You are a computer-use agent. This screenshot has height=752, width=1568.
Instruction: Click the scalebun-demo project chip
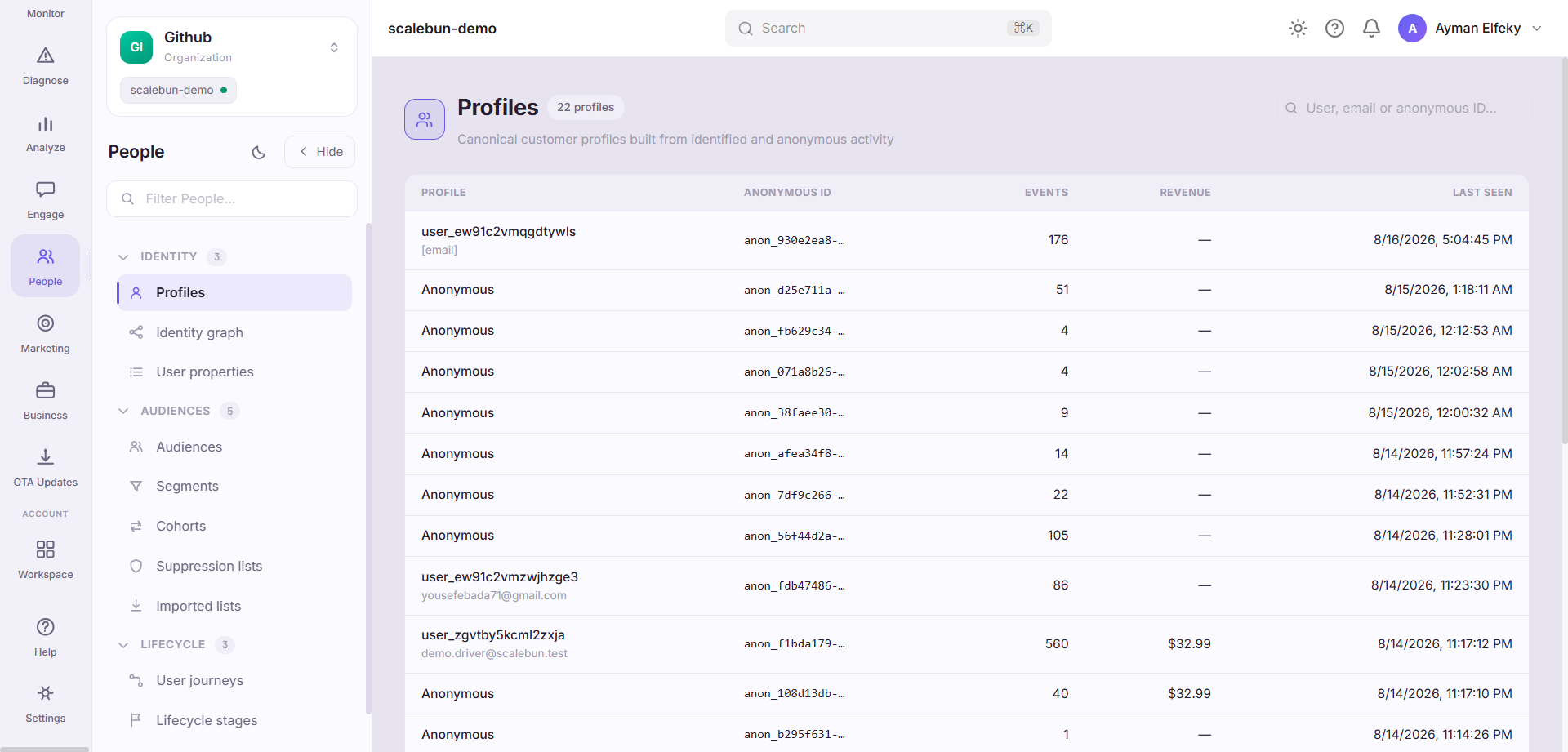[x=178, y=90]
